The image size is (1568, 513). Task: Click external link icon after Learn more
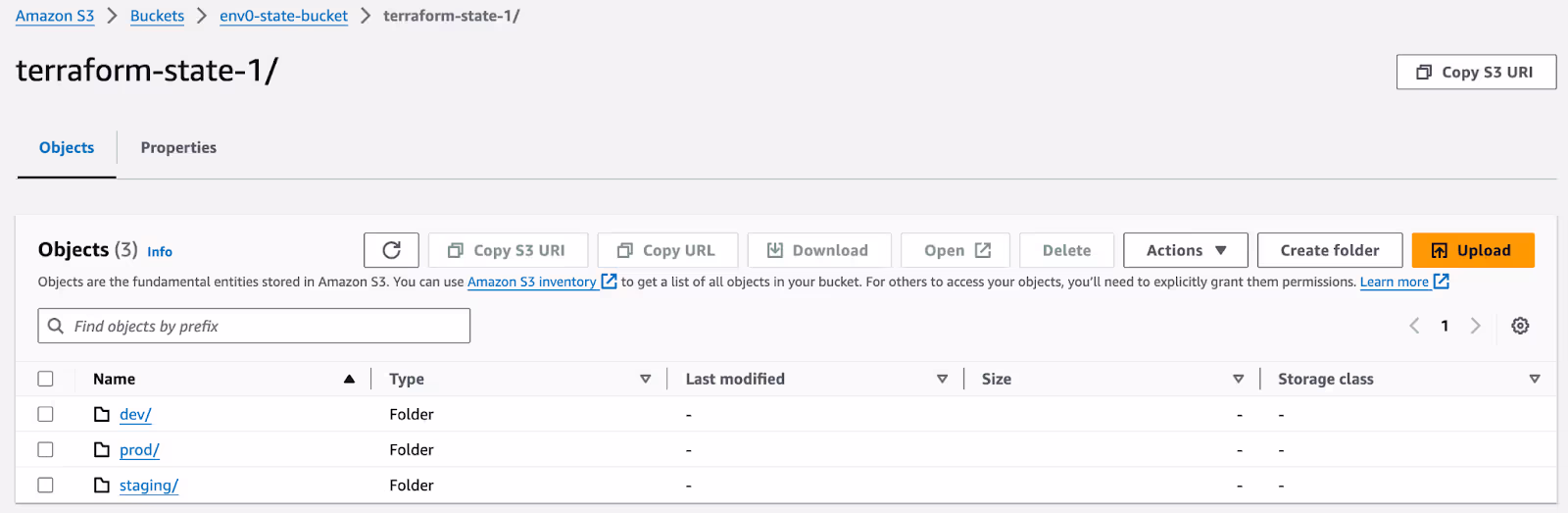pyautogui.click(x=1441, y=282)
